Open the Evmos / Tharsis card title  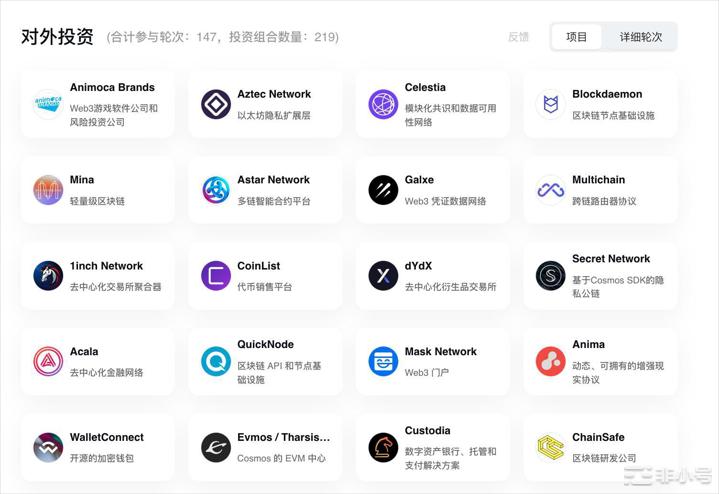click(x=283, y=438)
